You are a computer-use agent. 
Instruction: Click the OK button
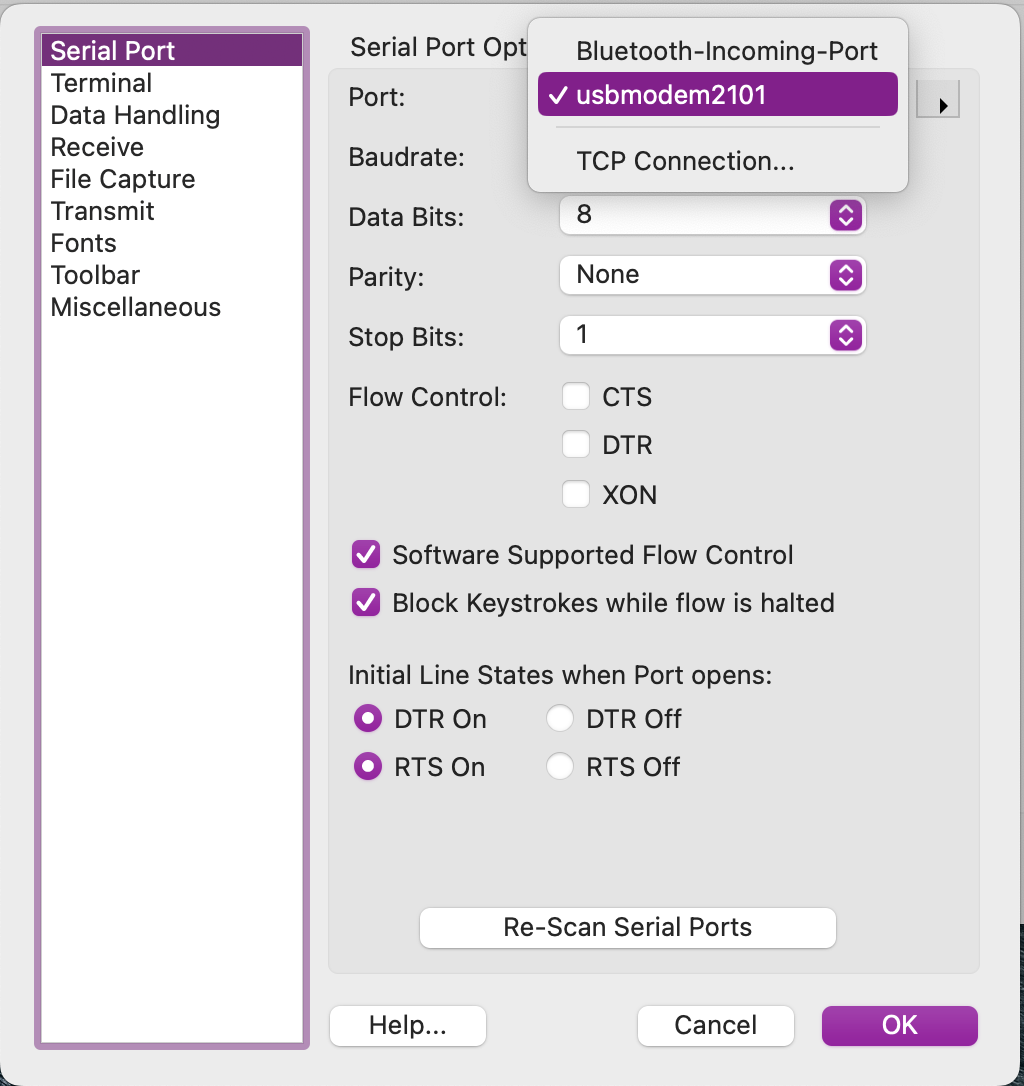pyautogui.click(x=899, y=1025)
